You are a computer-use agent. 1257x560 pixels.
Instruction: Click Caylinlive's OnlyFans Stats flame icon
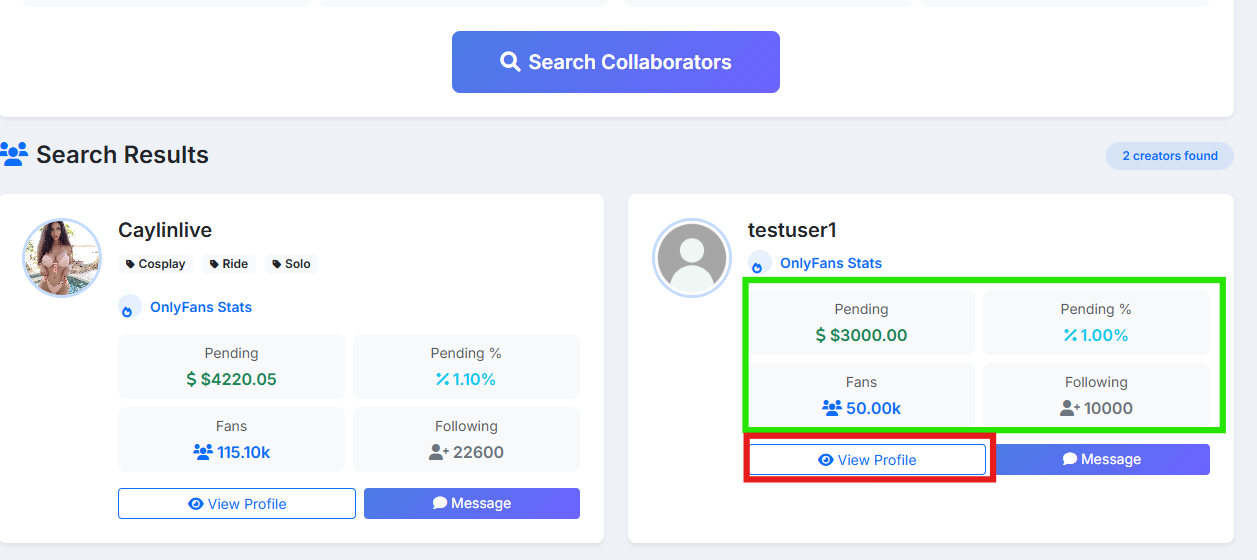[129, 308]
